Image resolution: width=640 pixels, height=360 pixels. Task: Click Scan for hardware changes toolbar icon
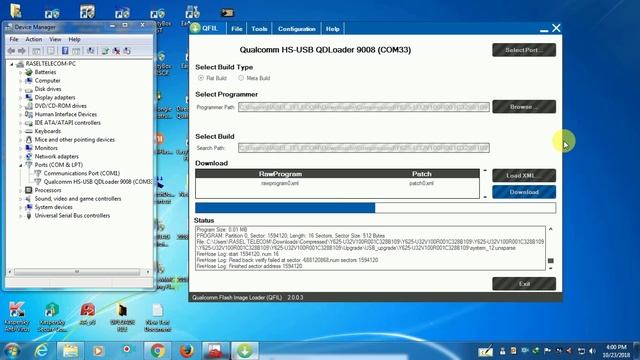tap(90, 51)
